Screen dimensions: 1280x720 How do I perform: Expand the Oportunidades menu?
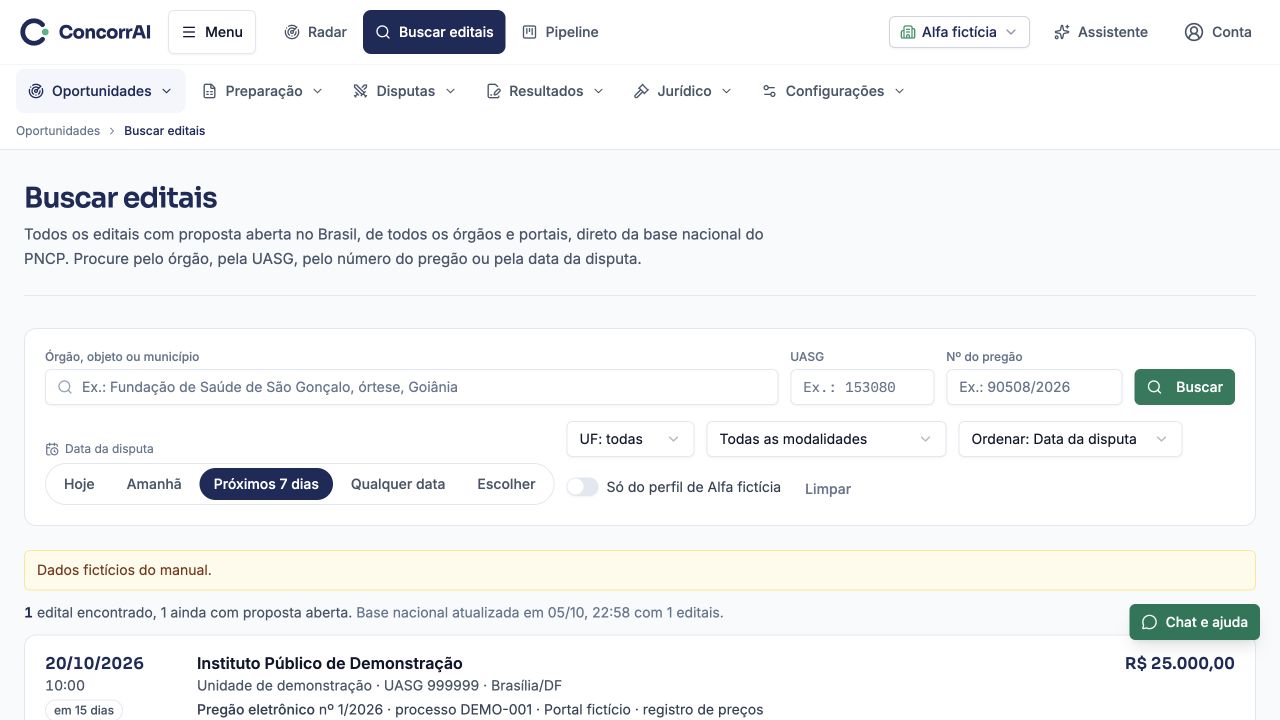(x=101, y=91)
